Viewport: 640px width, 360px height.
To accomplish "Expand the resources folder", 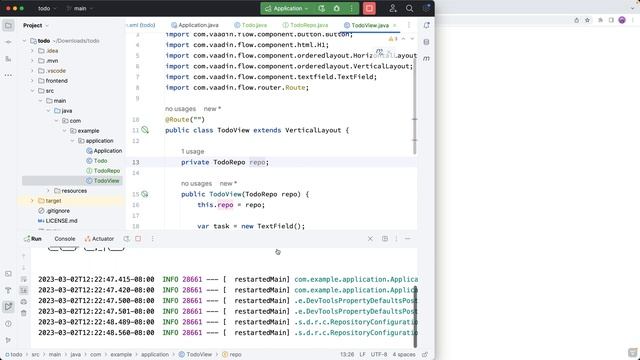I will click(x=48, y=191).
